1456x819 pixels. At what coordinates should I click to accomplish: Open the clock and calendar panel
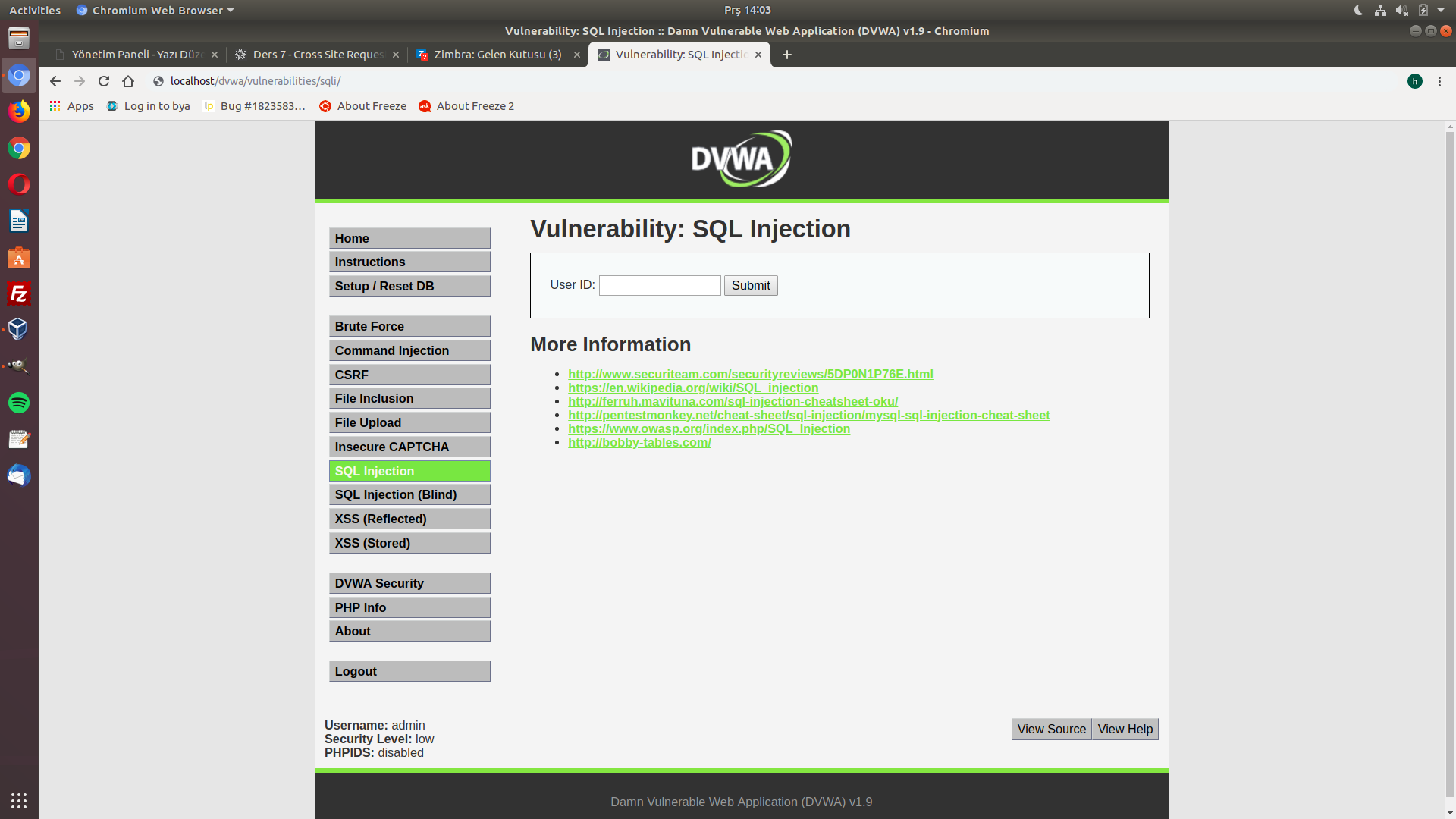[747, 11]
